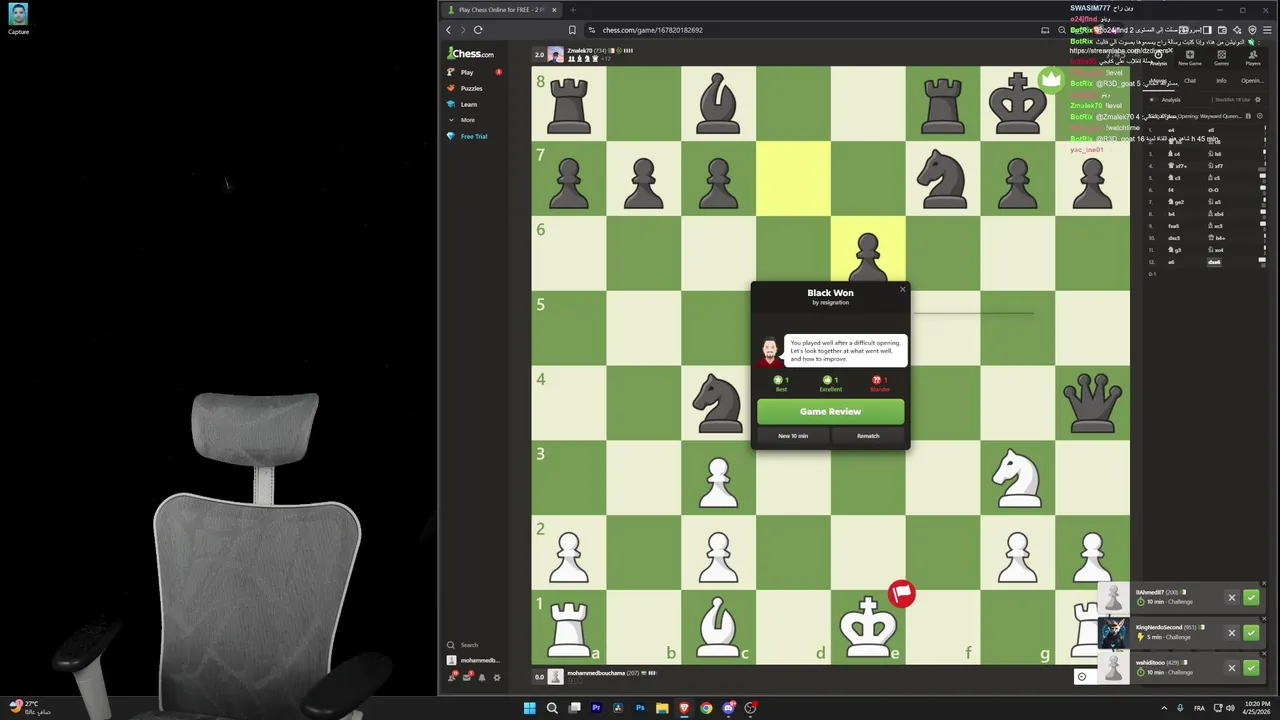Open the browser hamburger menu
This screenshot has height=720, width=1280.
coord(1268,30)
